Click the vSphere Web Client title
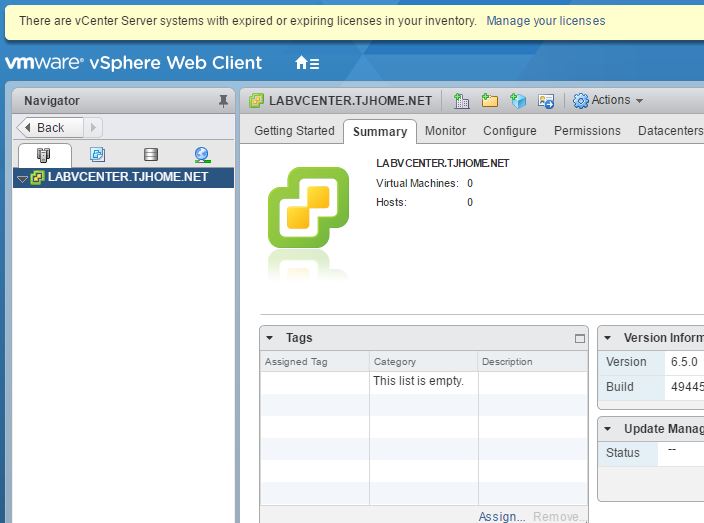 pyautogui.click(x=176, y=62)
